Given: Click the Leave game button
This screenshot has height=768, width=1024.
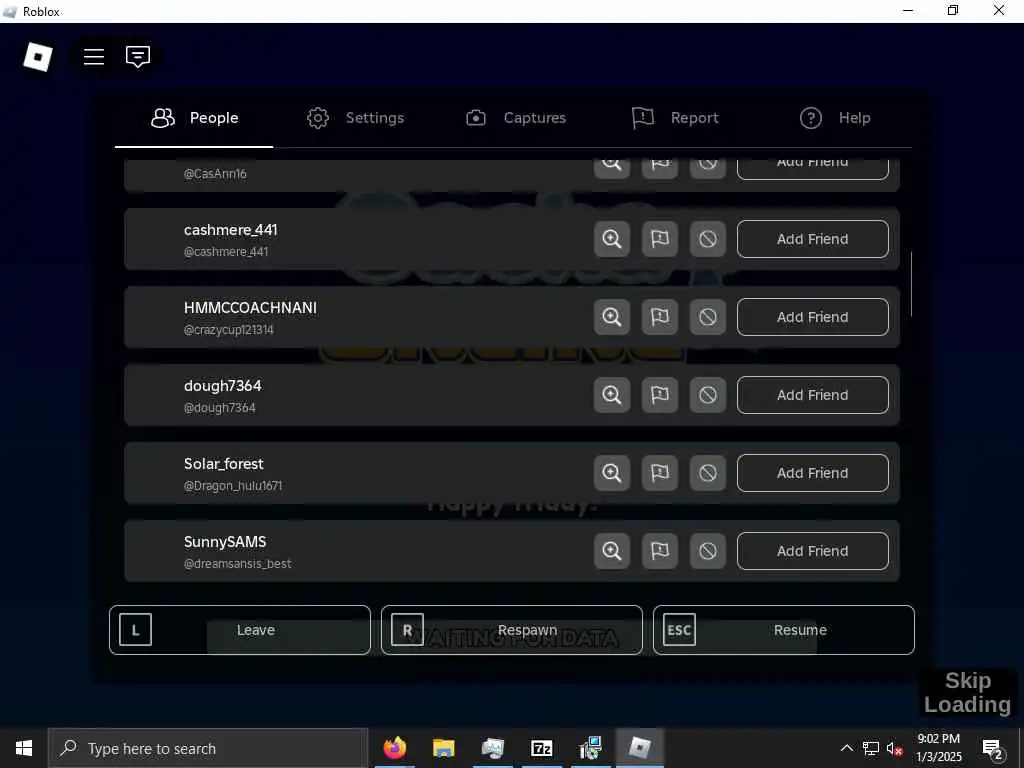Looking at the screenshot, I should [x=240, y=630].
